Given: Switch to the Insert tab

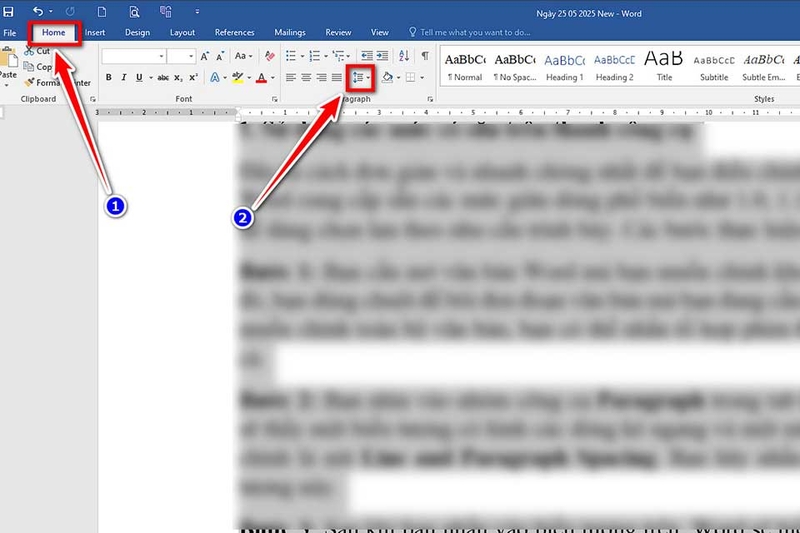Looking at the screenshot, I should pyautogui.click(x=95, y=33).
